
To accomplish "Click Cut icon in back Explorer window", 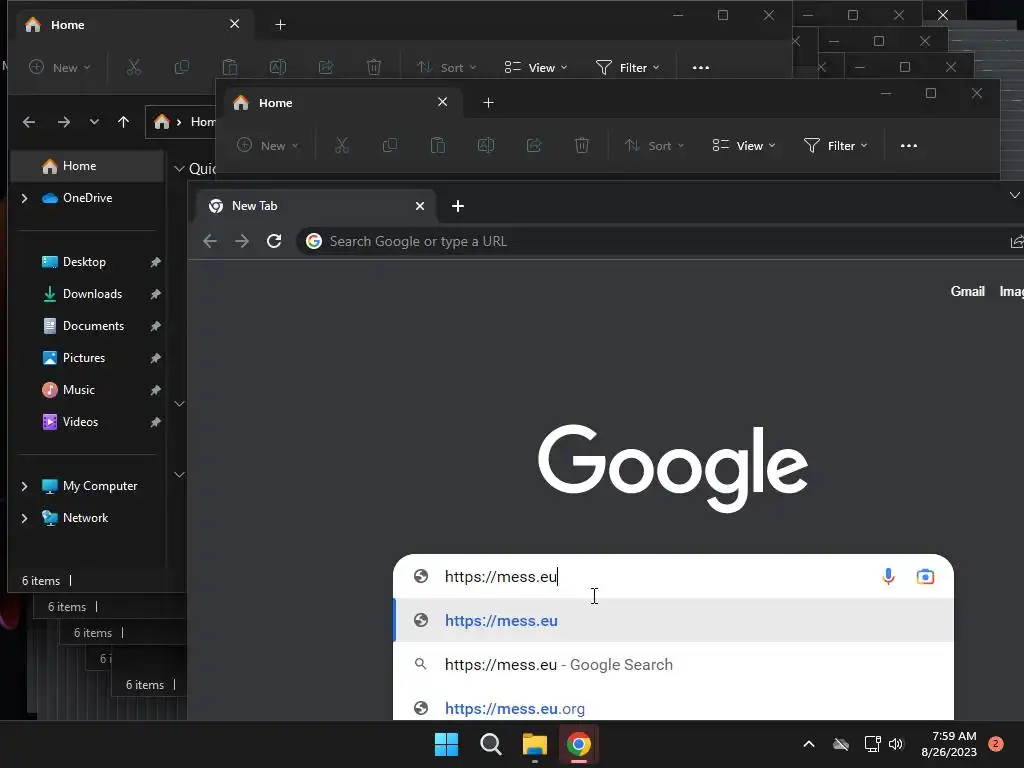I will pyautogui.click(x=133, y=67).
